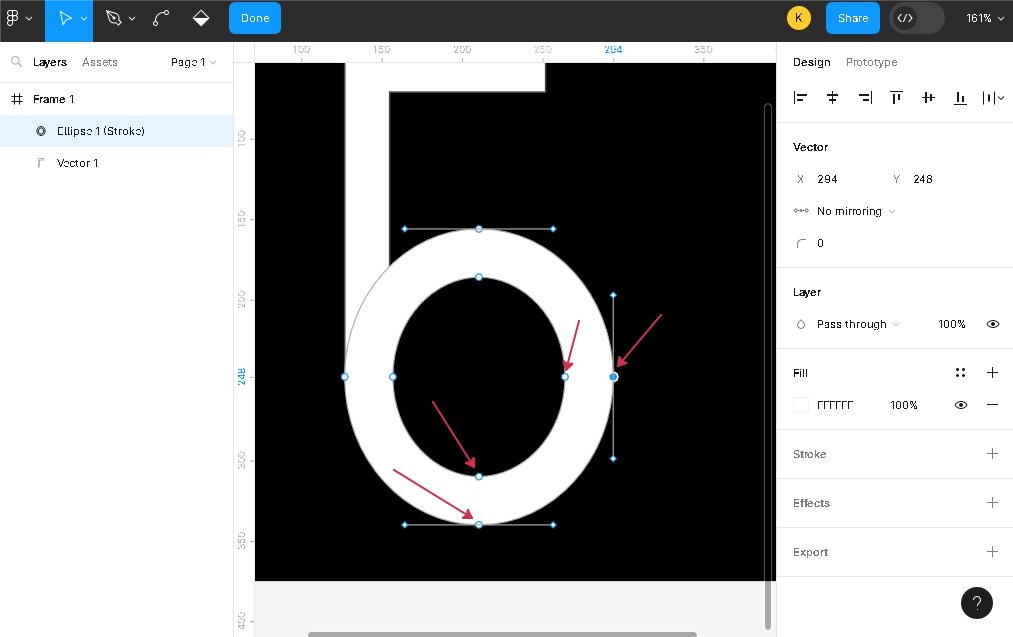Toggle Dev Mode switch
1013x637 pixels.
(916, 18)
